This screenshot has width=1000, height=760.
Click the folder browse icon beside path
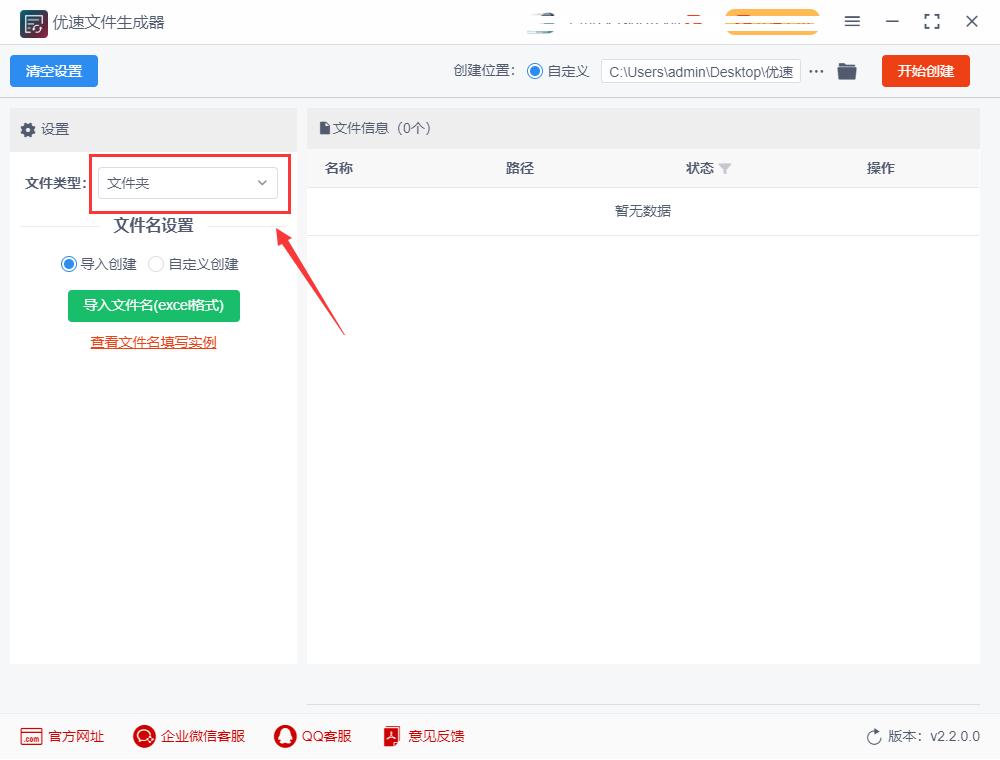[847, 71]
